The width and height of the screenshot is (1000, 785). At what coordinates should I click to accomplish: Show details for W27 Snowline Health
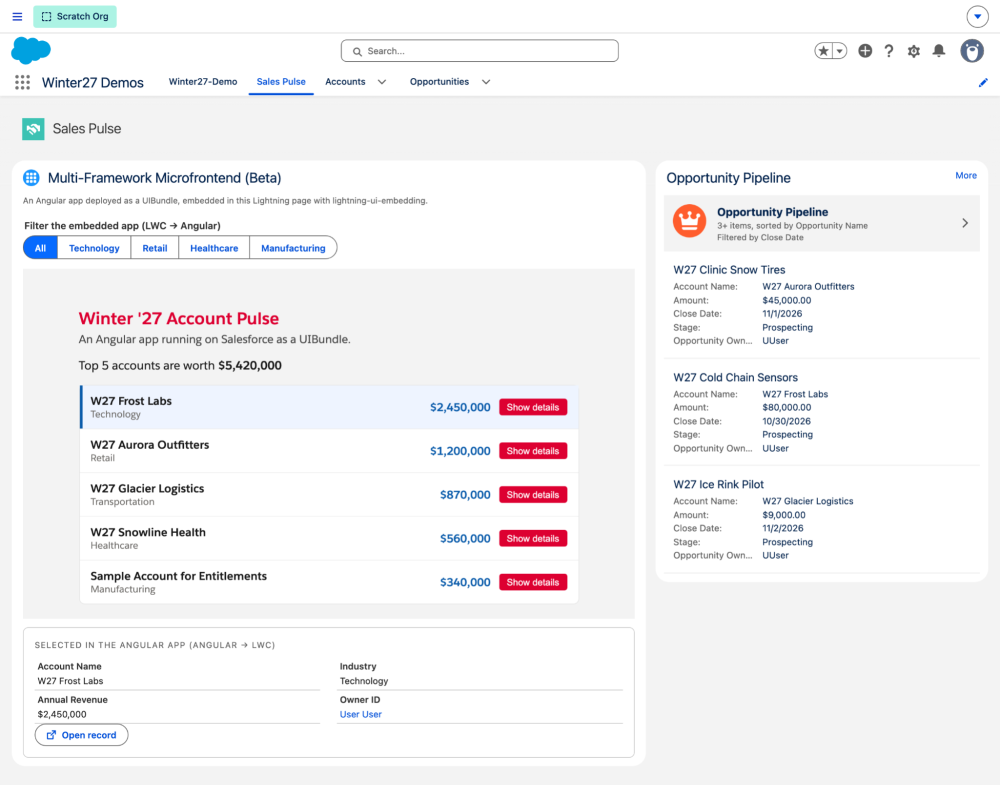click(533, 538)
